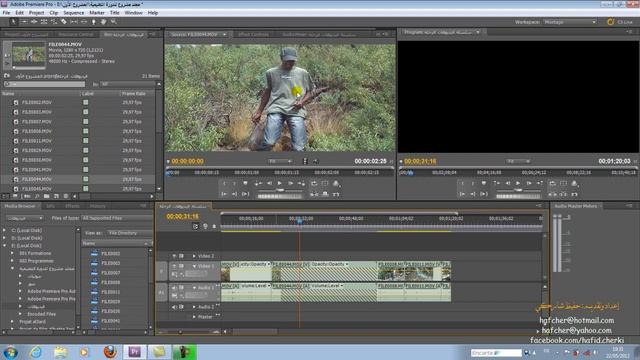Image resolution: width=640 pixels, height=360 pixels.
Task: Click the Project panel search field
Action: click(44, 84)
